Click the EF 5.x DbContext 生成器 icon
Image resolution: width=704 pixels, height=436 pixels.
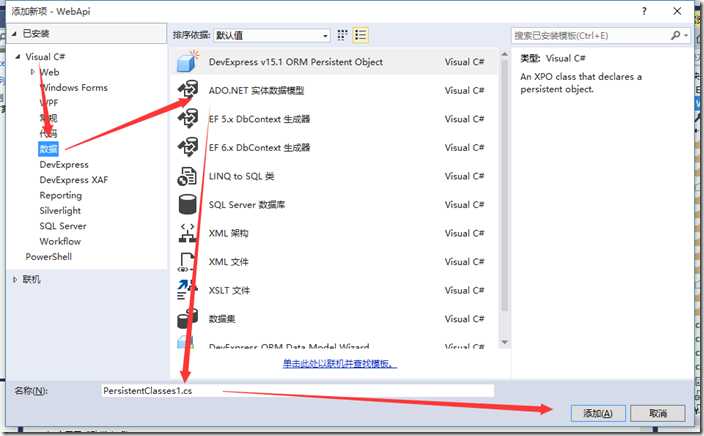188,119
